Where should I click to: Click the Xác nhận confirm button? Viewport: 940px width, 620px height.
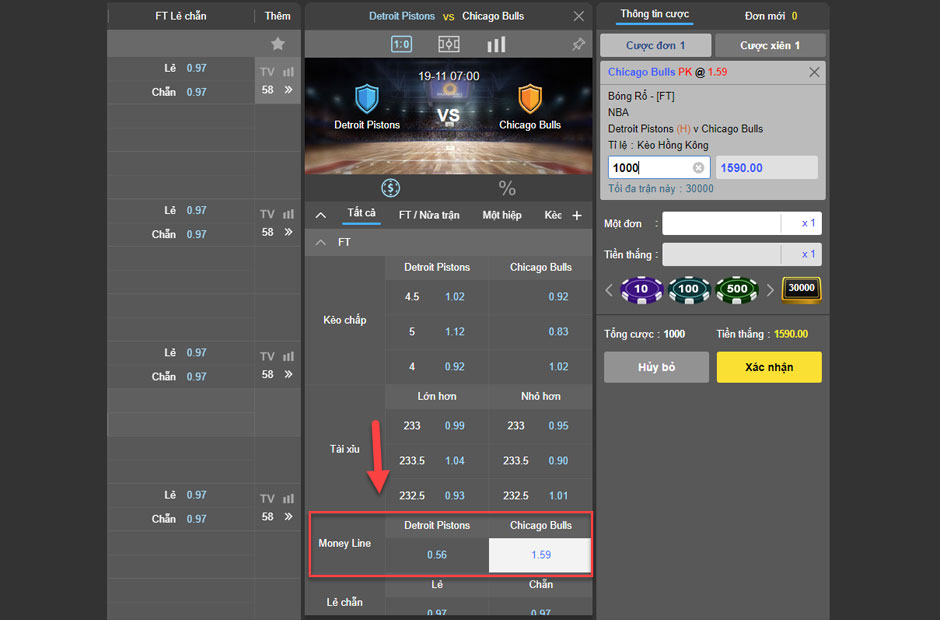[x=769, y=367]
